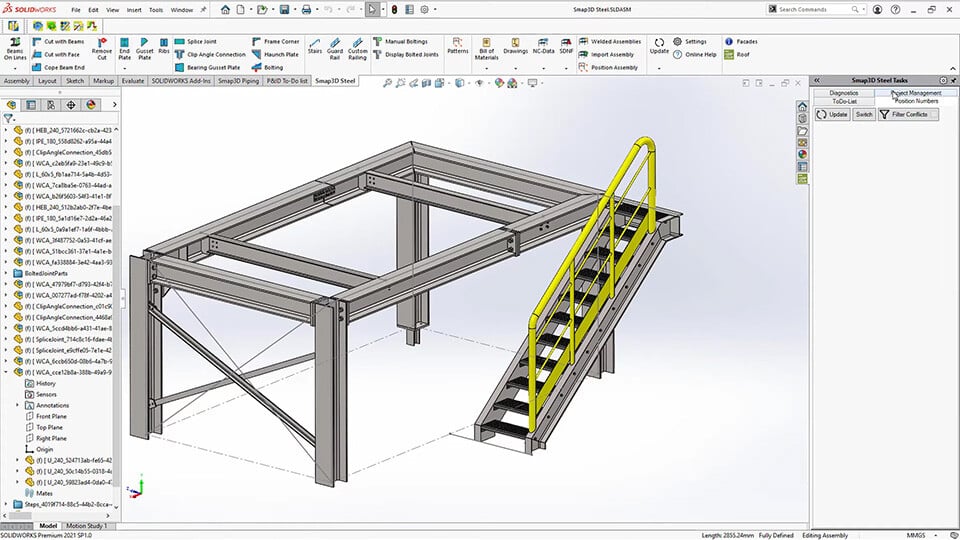The width and height of the screenshot is (960, 540).
Task: Open the Insert menu
Action: (134, 10)
